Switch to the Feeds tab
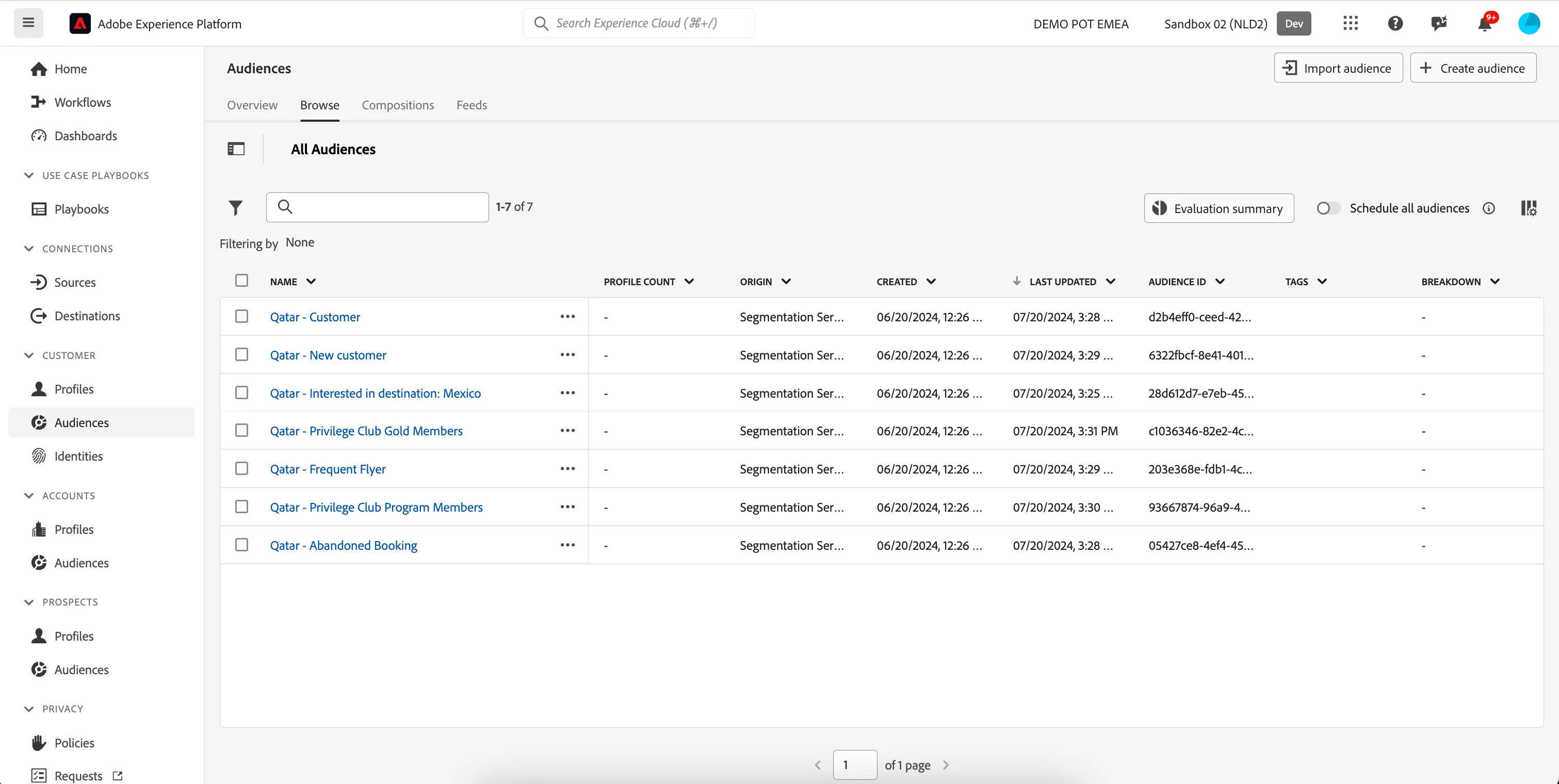 [472, 105]
